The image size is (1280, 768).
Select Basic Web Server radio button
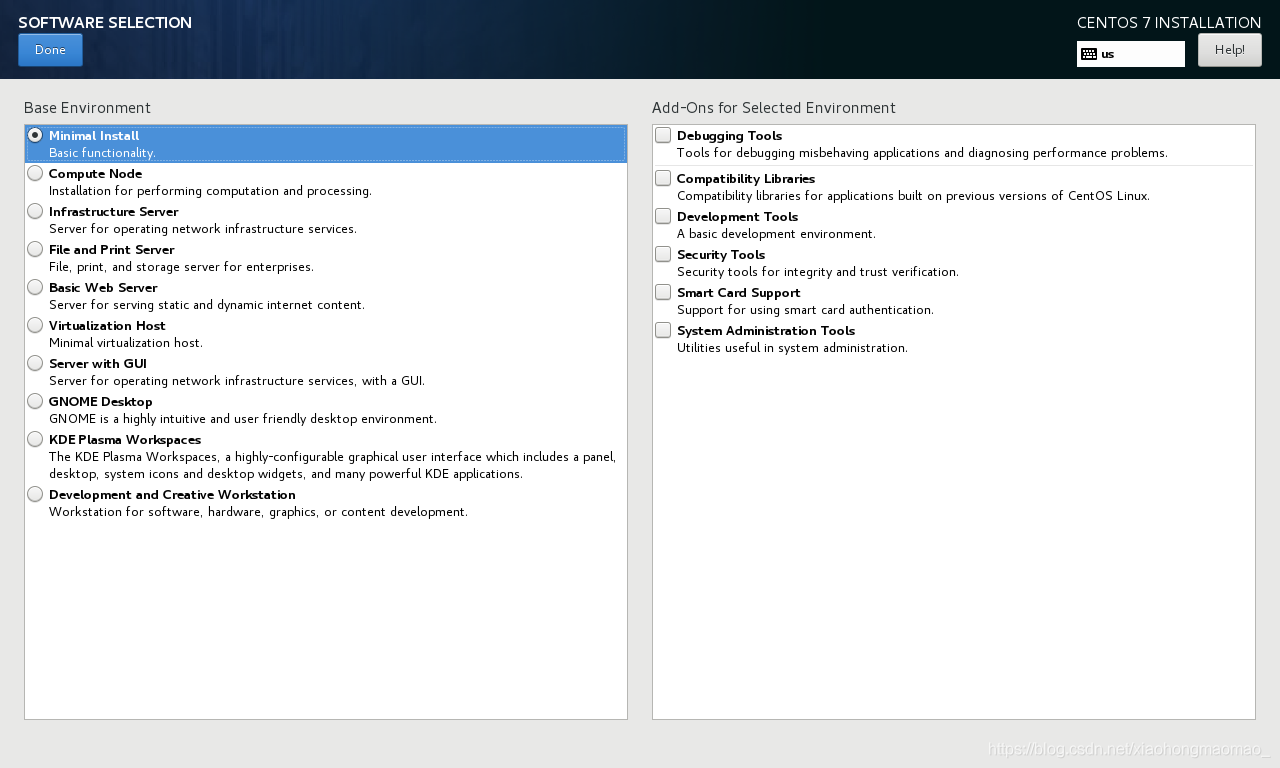pos(35,287)
